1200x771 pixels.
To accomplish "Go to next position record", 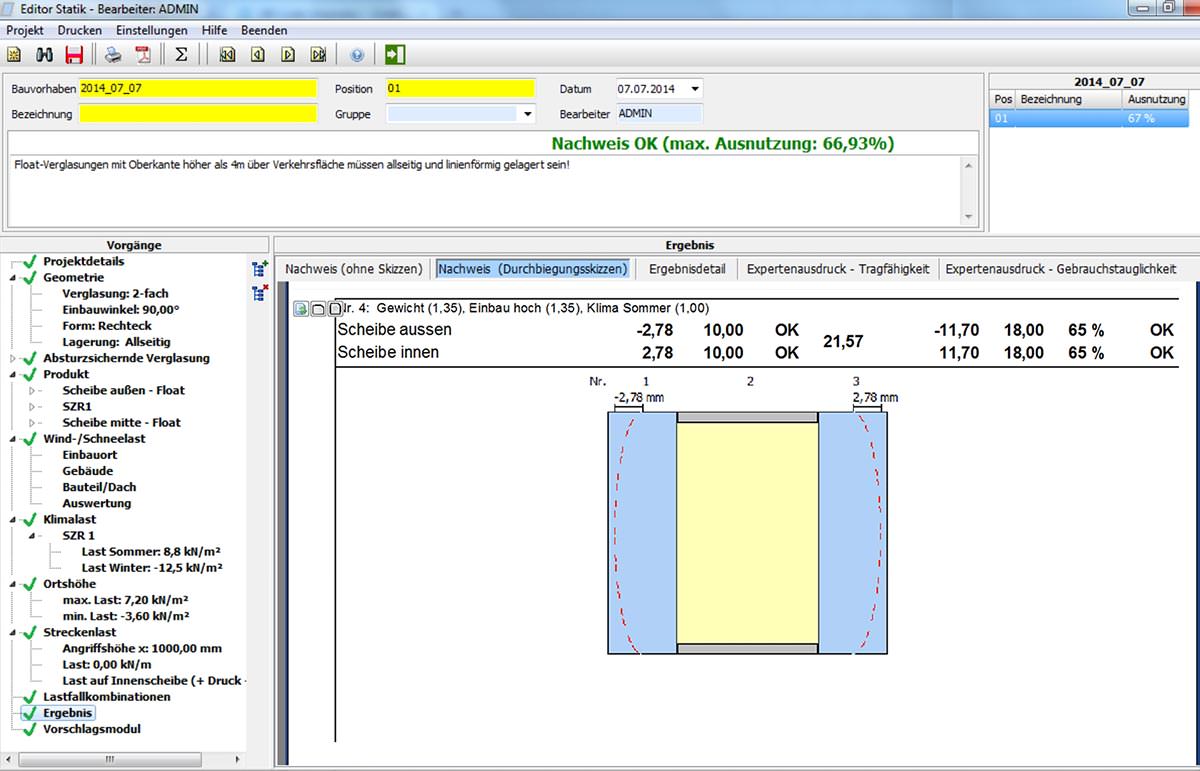I will tap(288, 54).
